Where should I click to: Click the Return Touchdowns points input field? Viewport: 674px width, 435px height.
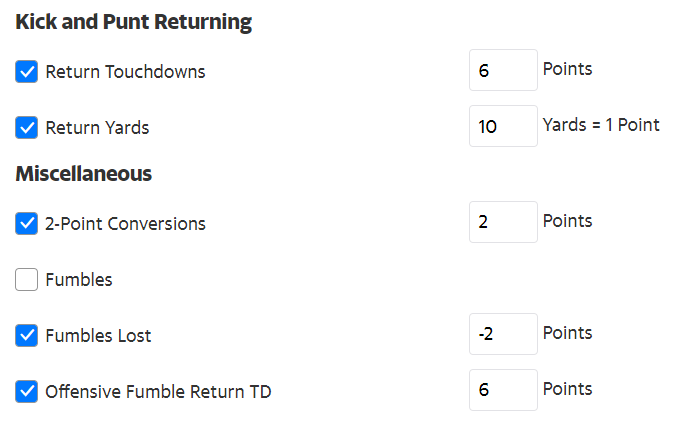pos(503,71)
